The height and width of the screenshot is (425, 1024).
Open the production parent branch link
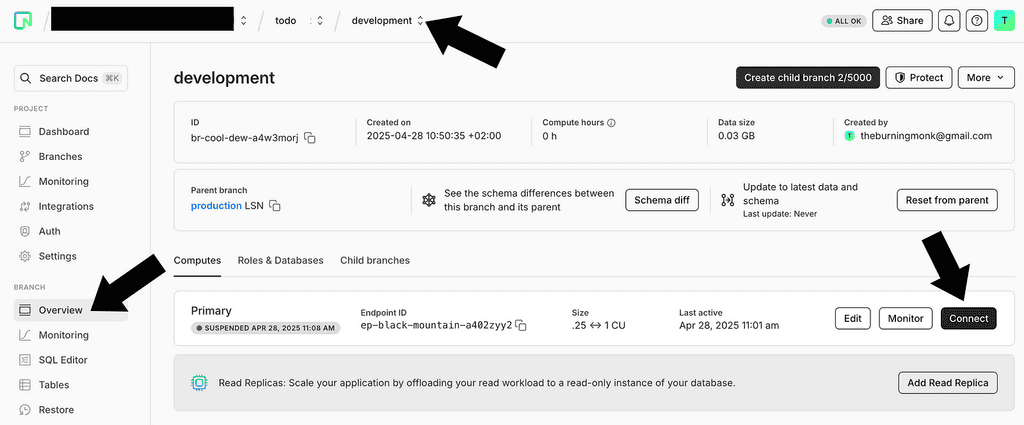point(216,206)
